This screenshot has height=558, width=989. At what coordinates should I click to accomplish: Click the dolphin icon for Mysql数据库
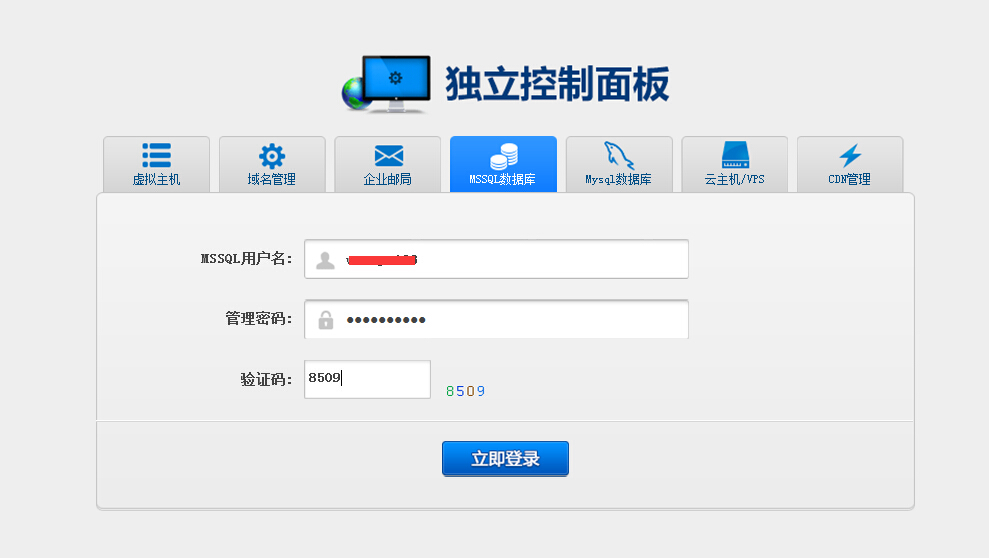pyautogui.click(x=618, y=155)
